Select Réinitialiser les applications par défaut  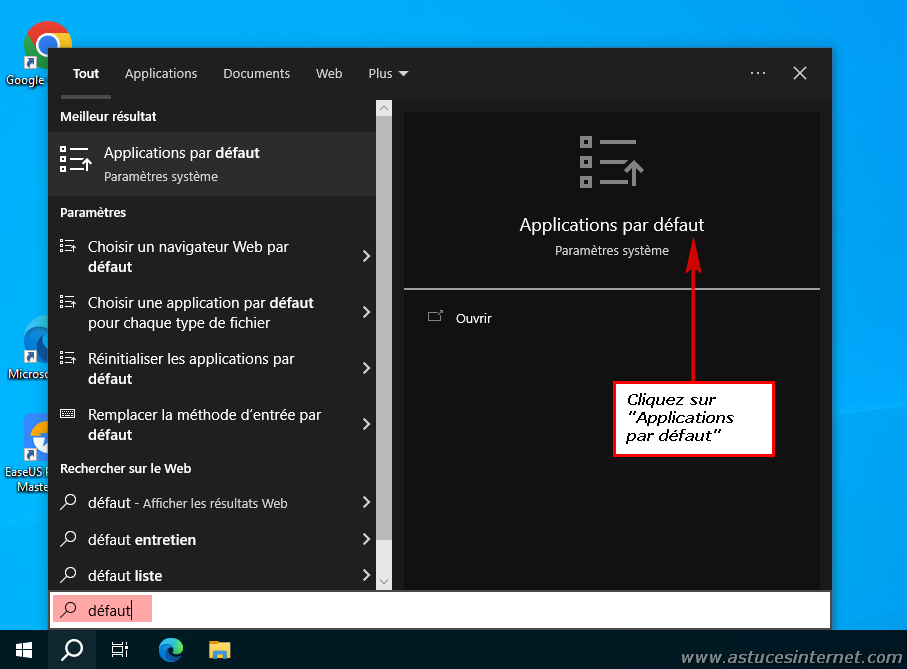(x=212, y=368)
